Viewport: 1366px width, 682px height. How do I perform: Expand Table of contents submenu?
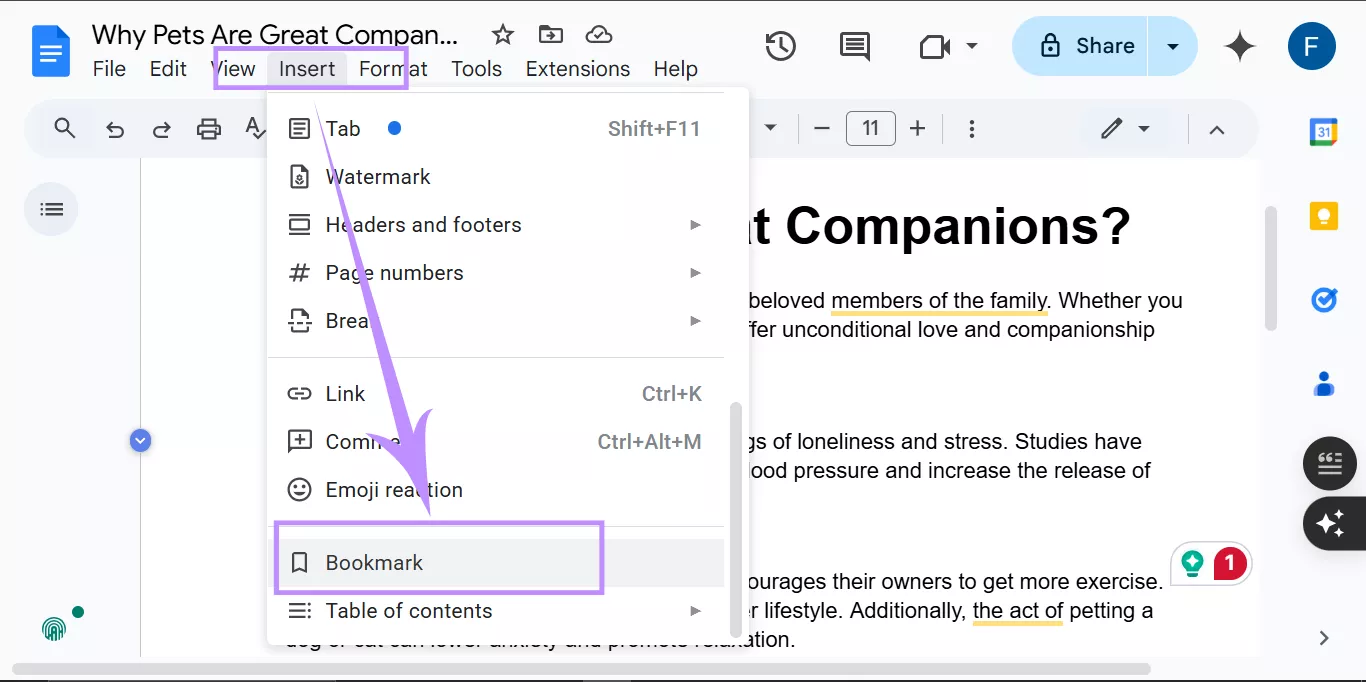pyautogui.click(x=695, y=611)
